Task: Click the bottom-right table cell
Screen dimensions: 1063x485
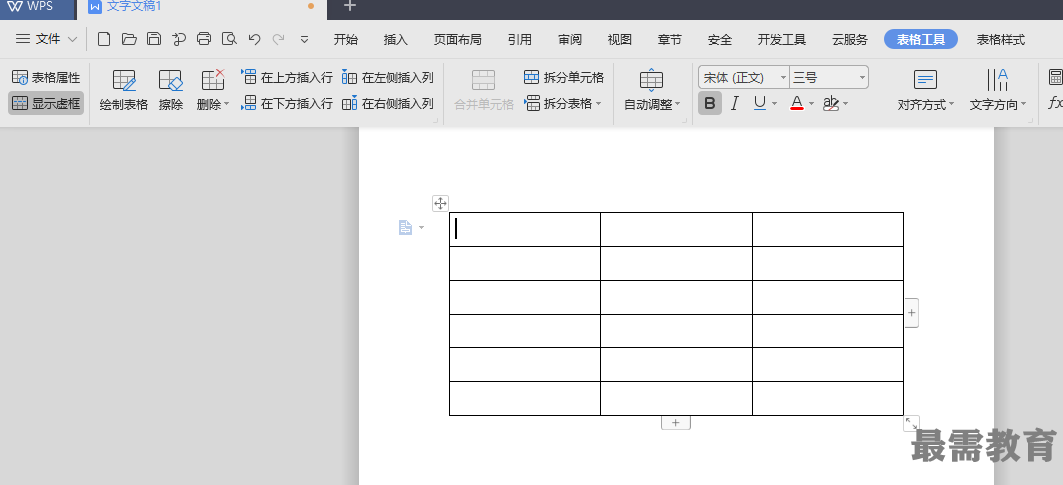Action: point(828,398)
